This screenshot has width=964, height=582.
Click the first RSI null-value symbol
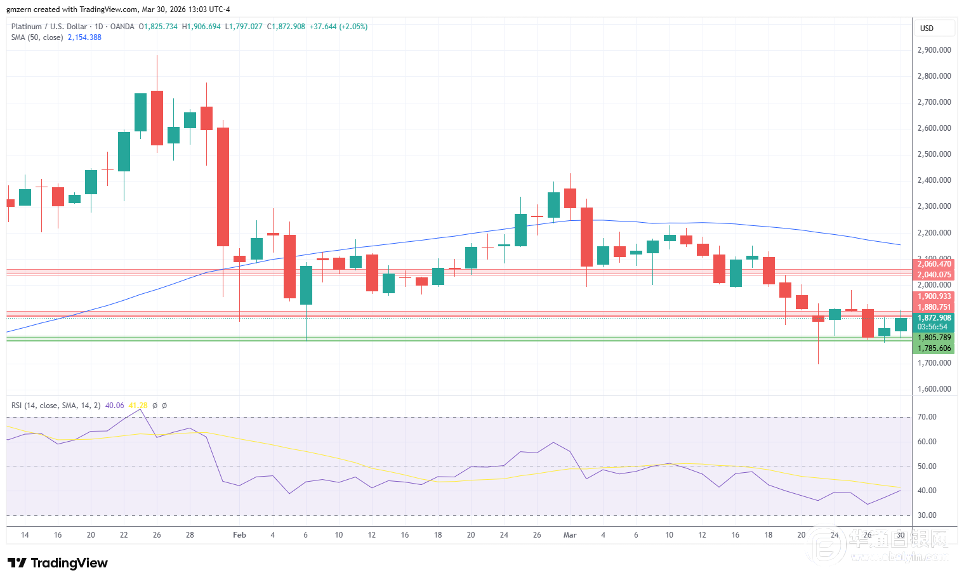[154, 405]
